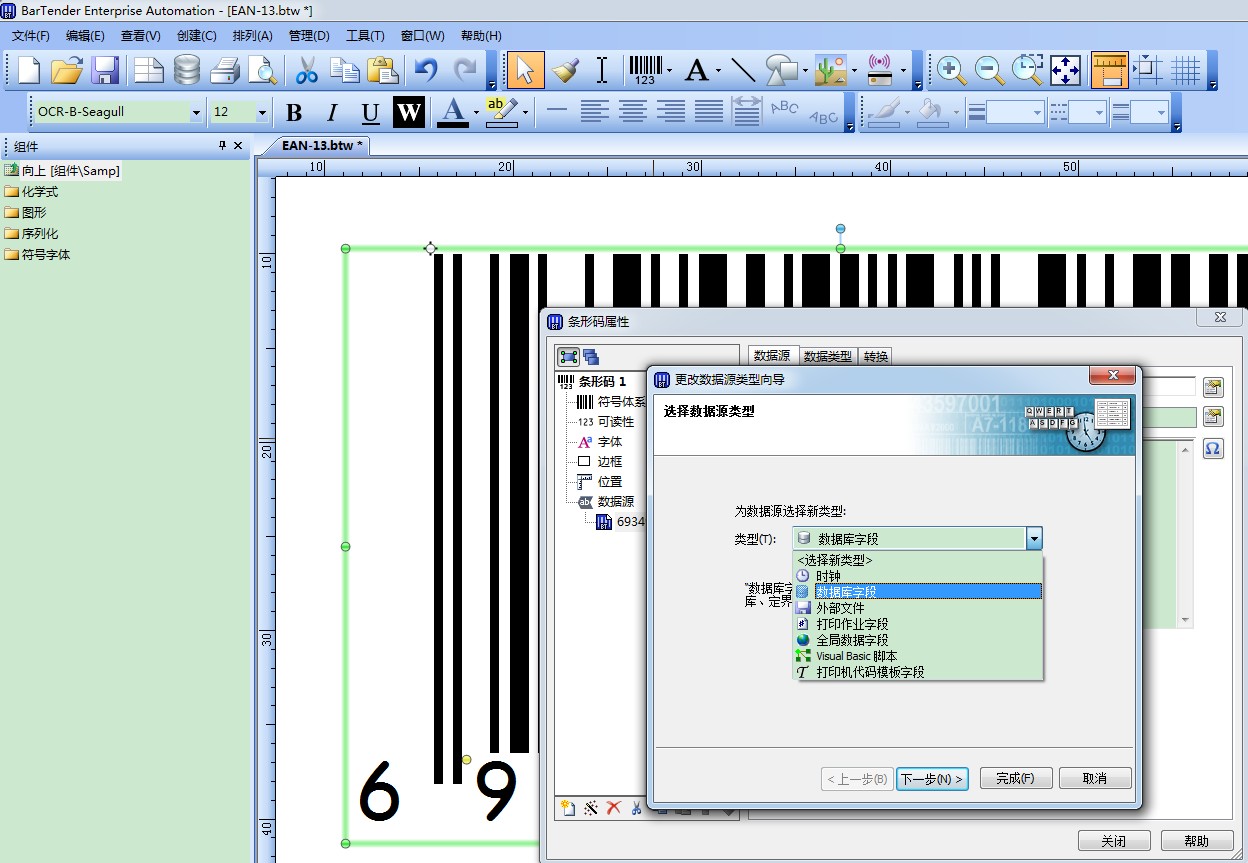Save the document with floppy icon
This screenshot has height=863, width=1248.
click(x=105, y=71)
